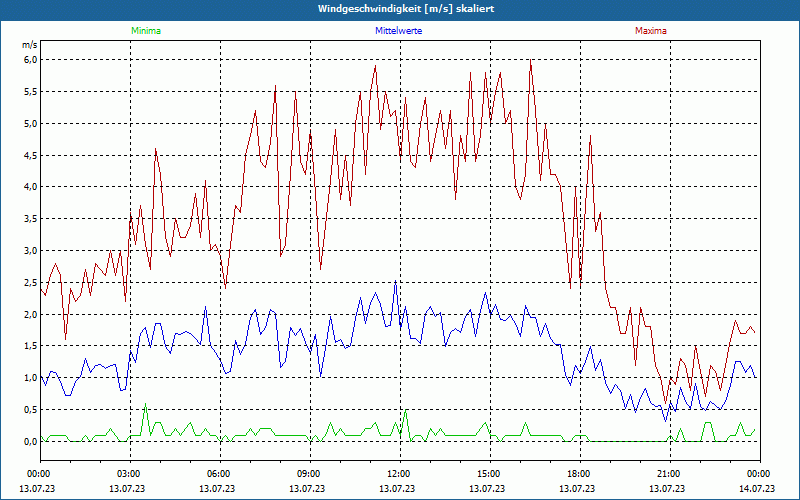Click the 18:00 time axis label
This screenshot has width=800, height=500.
580,474
